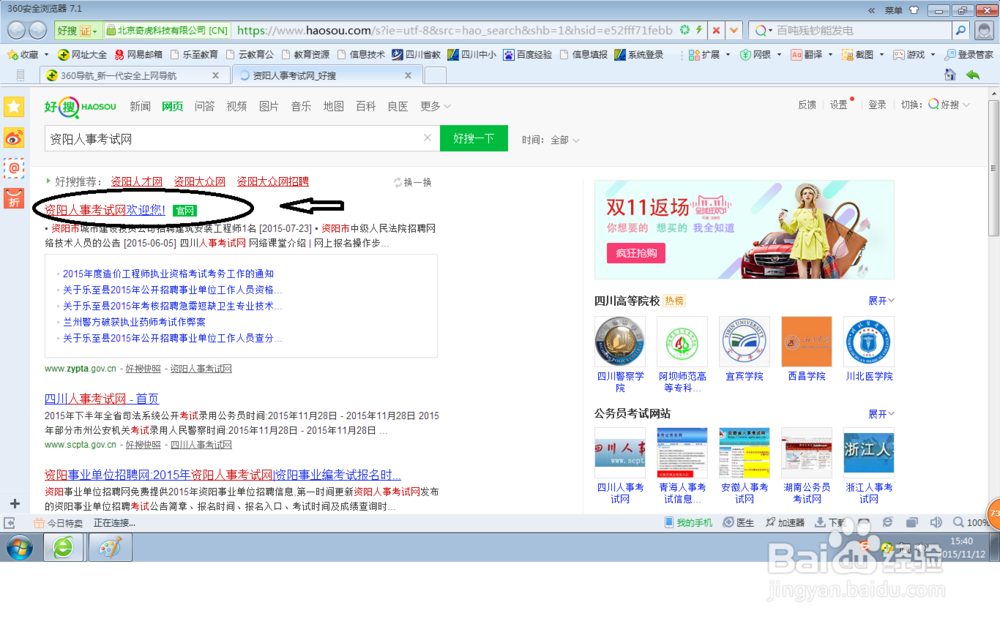Open a new tab button
Image resolution: width=1000 pixels, height=624 pixels.
click(435, 75)
